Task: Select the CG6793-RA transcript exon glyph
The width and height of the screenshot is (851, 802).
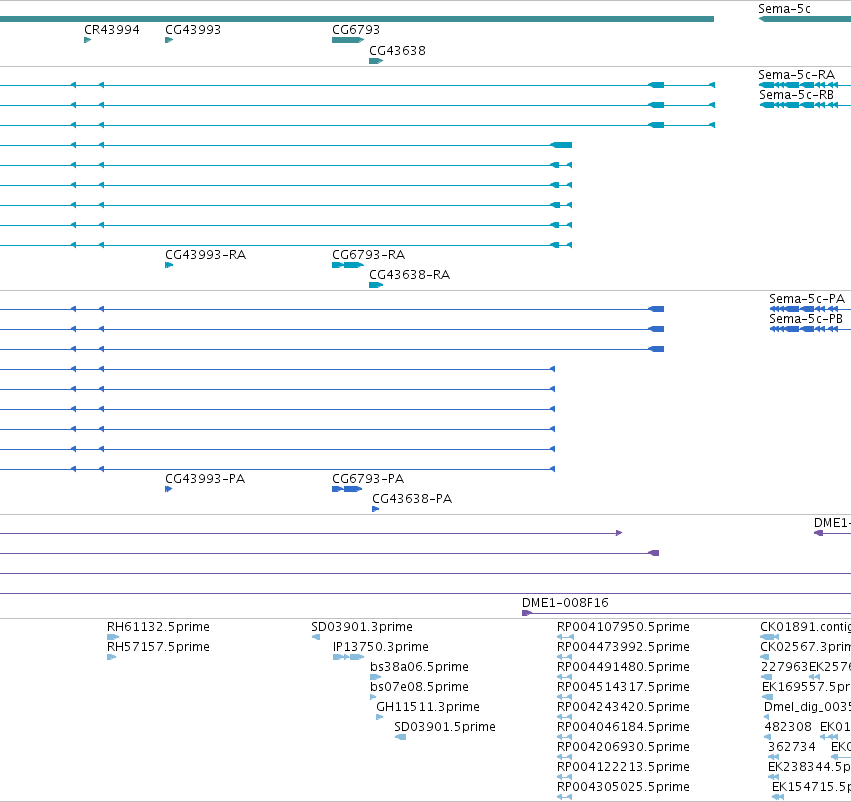Action: pyautogui.click(x=348, y=265)
